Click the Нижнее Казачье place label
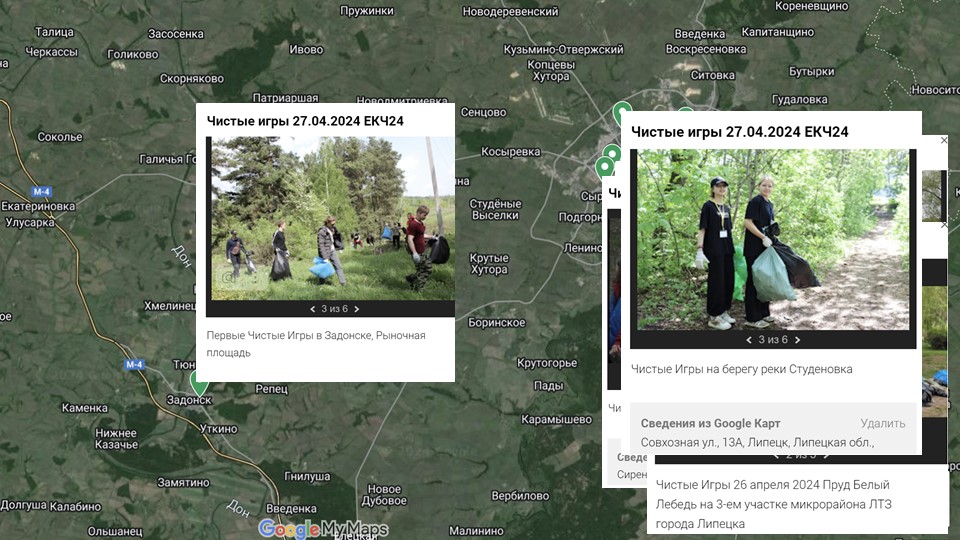 point(116,438)
